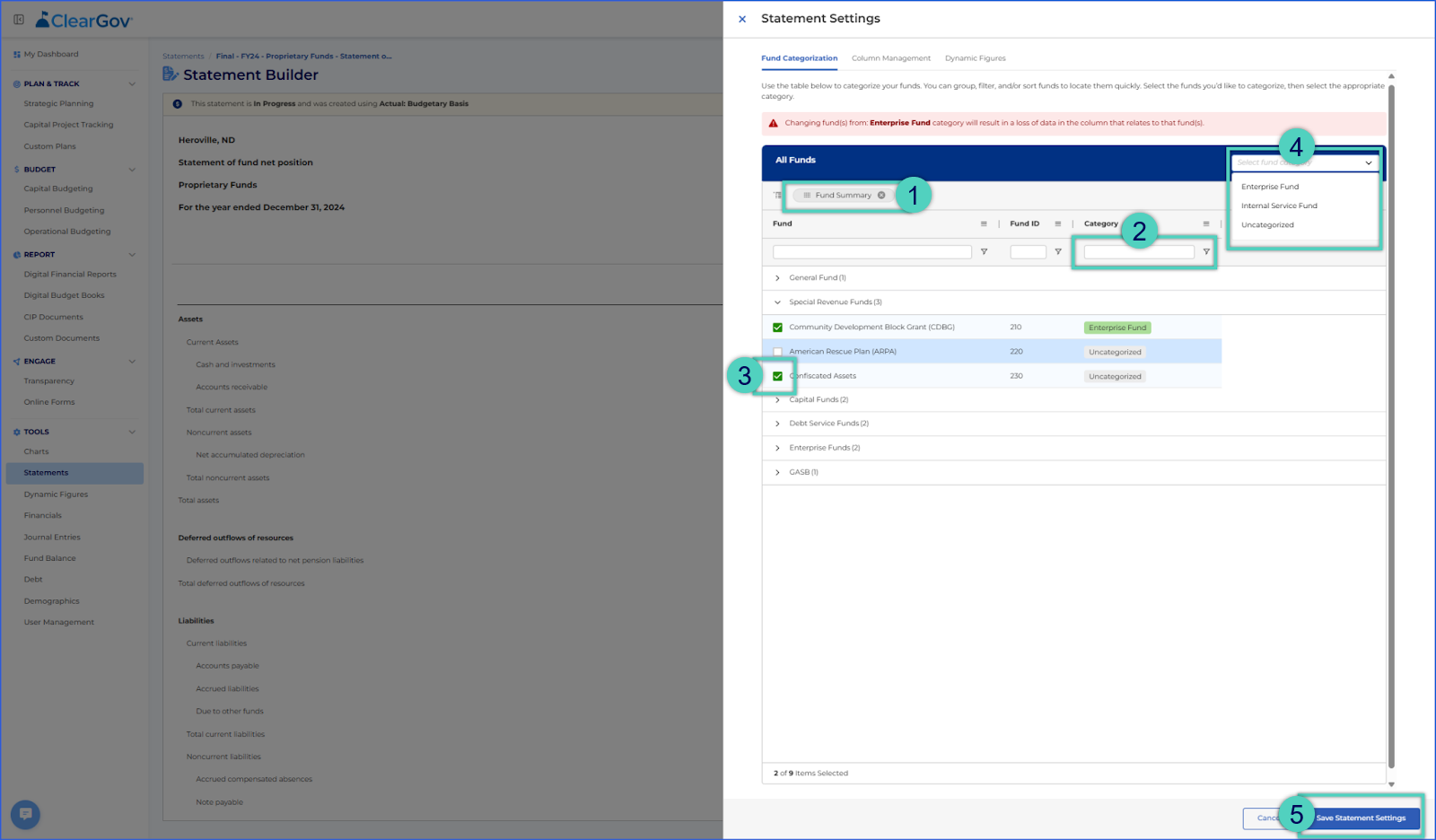The width and height of the screenshot is (1436, 840).
Task: Collapse the Special Revenue Funds (3) group
Action: [x=777, y=302]
